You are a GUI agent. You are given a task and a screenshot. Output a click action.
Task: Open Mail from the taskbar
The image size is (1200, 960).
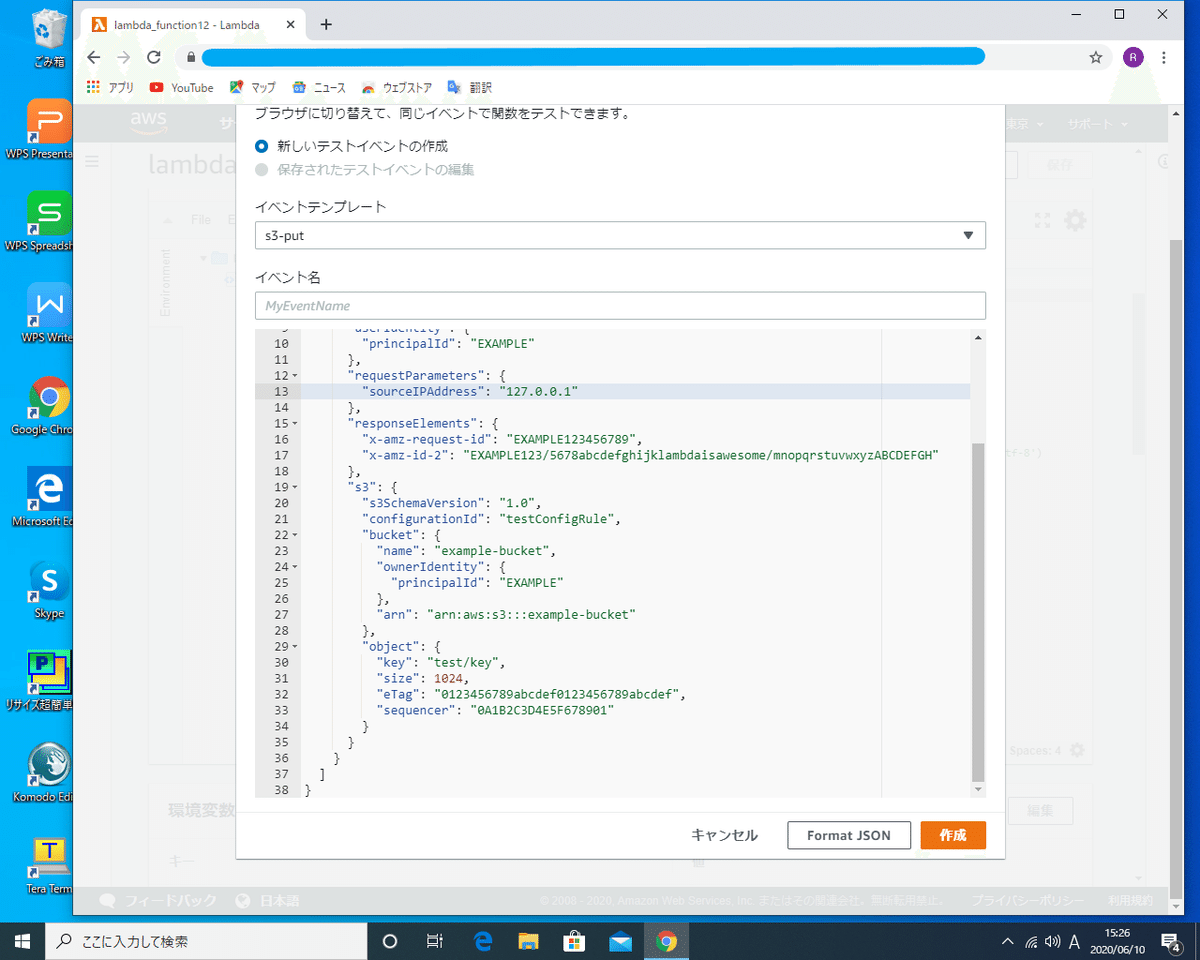(620, 941)
